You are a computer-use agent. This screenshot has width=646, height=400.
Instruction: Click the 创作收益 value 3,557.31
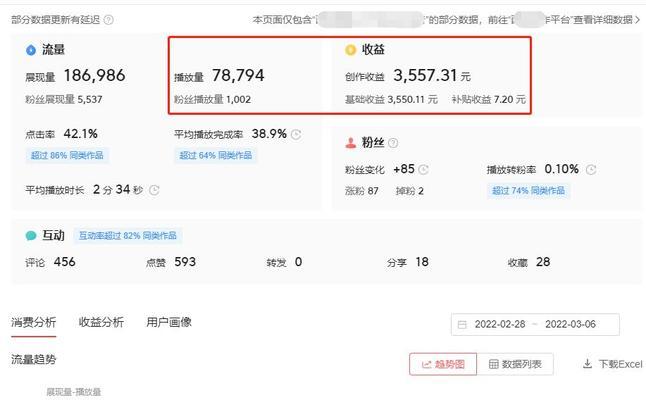pyautogui.click(x=425, y=75)
